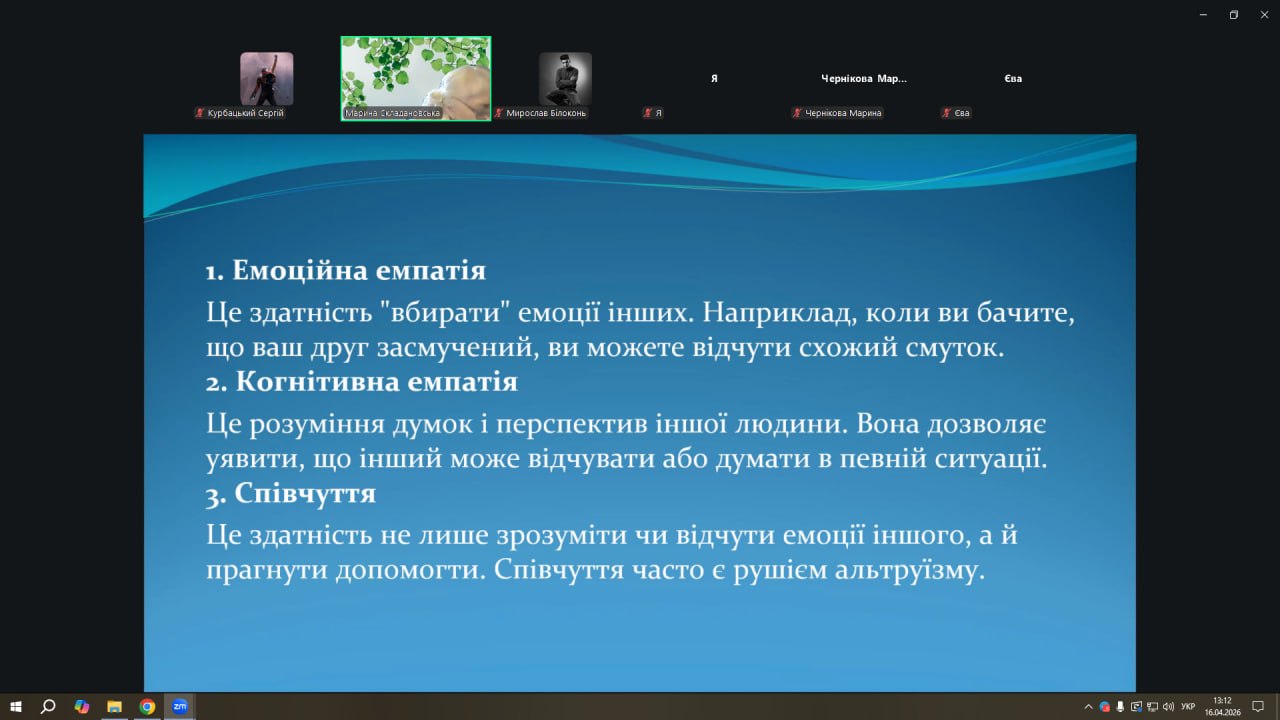Open the Windows notification center
The image size is (1280, 720).
click(1258, 706)
